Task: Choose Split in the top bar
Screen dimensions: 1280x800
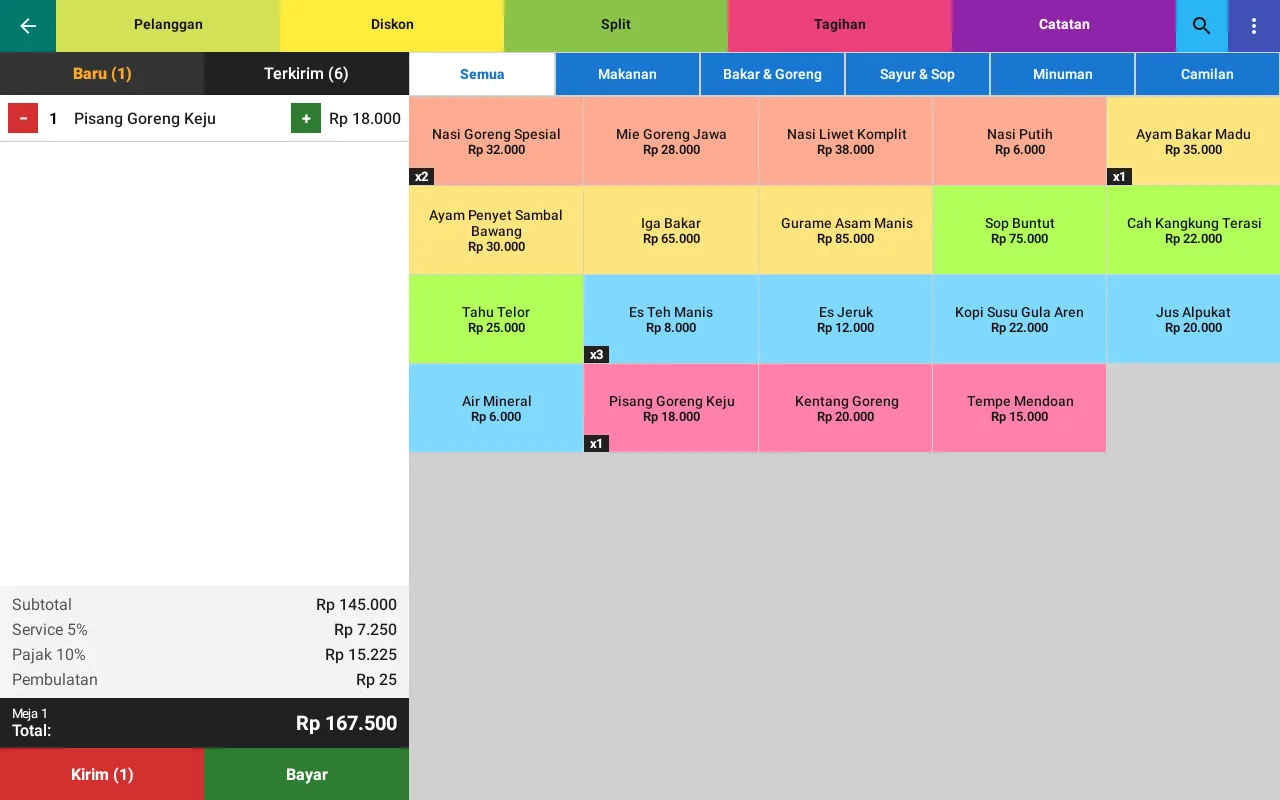Action: (x=616, y=26)
